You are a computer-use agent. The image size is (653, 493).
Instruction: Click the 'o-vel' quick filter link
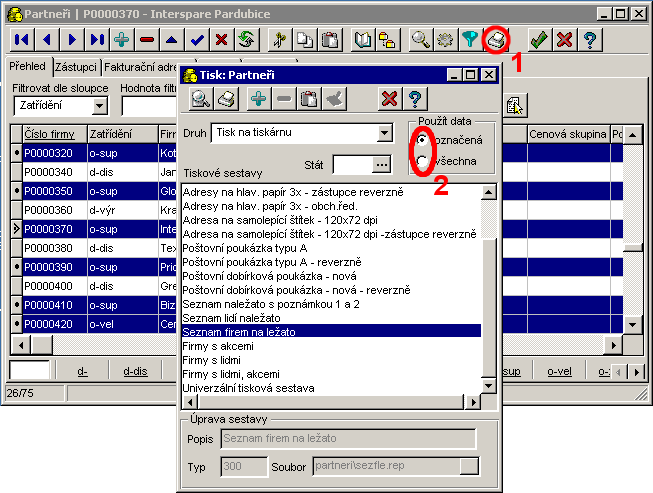[561, 371]
